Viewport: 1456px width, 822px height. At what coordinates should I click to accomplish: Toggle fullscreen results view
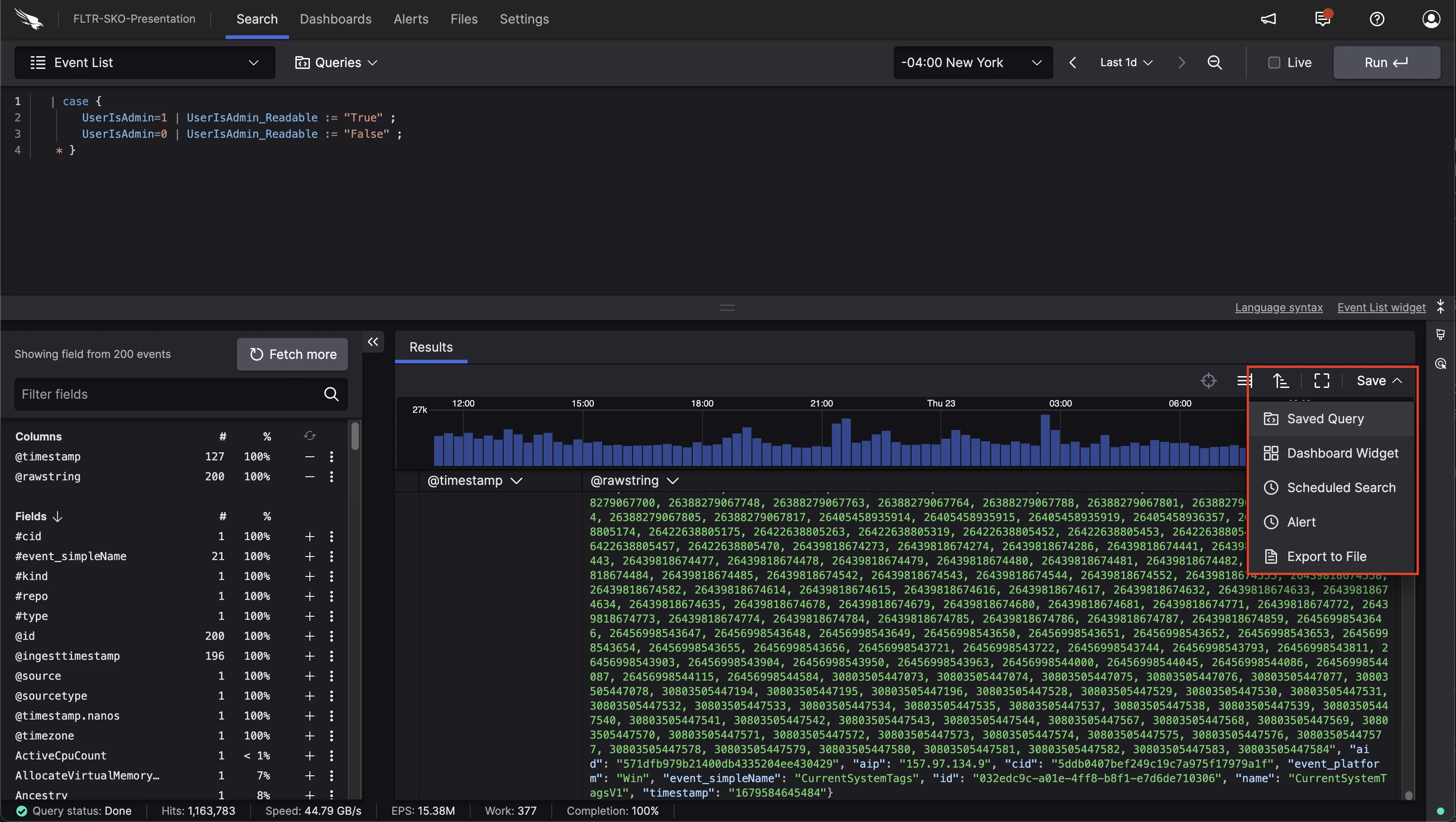point(1321,381)
